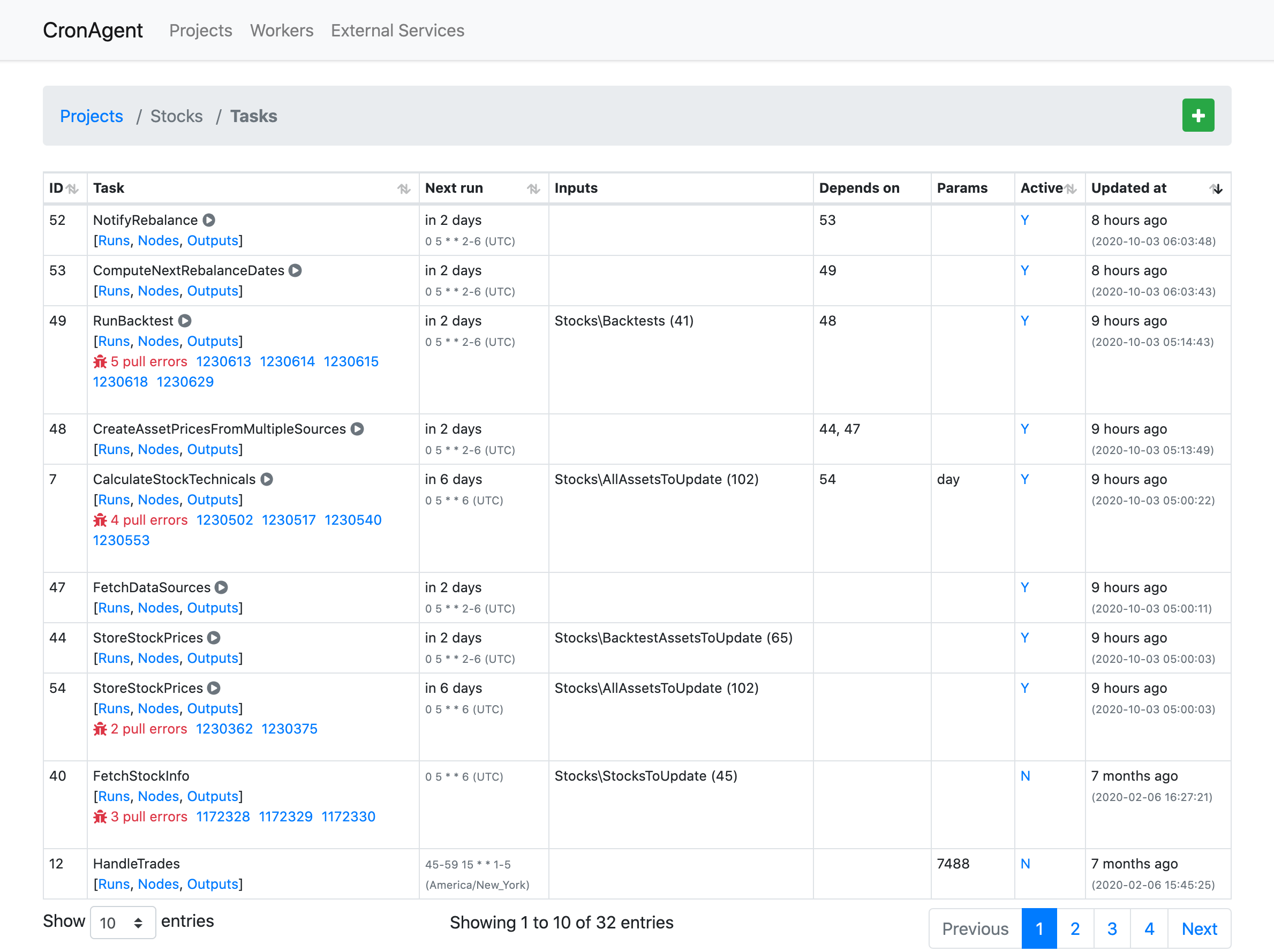Click the CronAgent brand logo text
The image size is (1274, 952).
click(x=93, y=31)
